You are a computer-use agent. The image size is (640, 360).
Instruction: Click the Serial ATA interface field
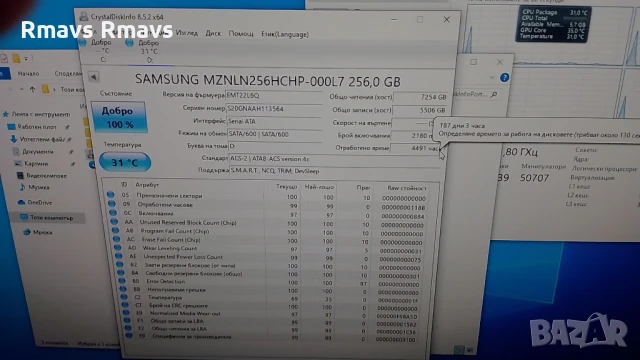point(274,121)
